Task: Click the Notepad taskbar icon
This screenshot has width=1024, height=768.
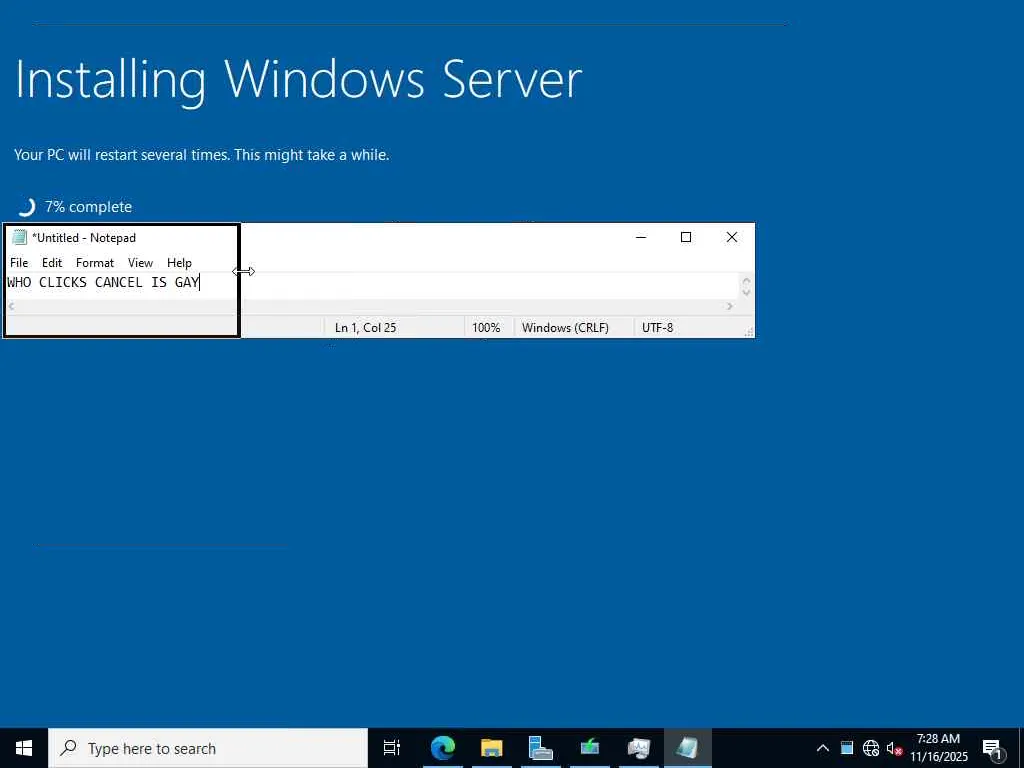Action: click(x=688, y=748)
